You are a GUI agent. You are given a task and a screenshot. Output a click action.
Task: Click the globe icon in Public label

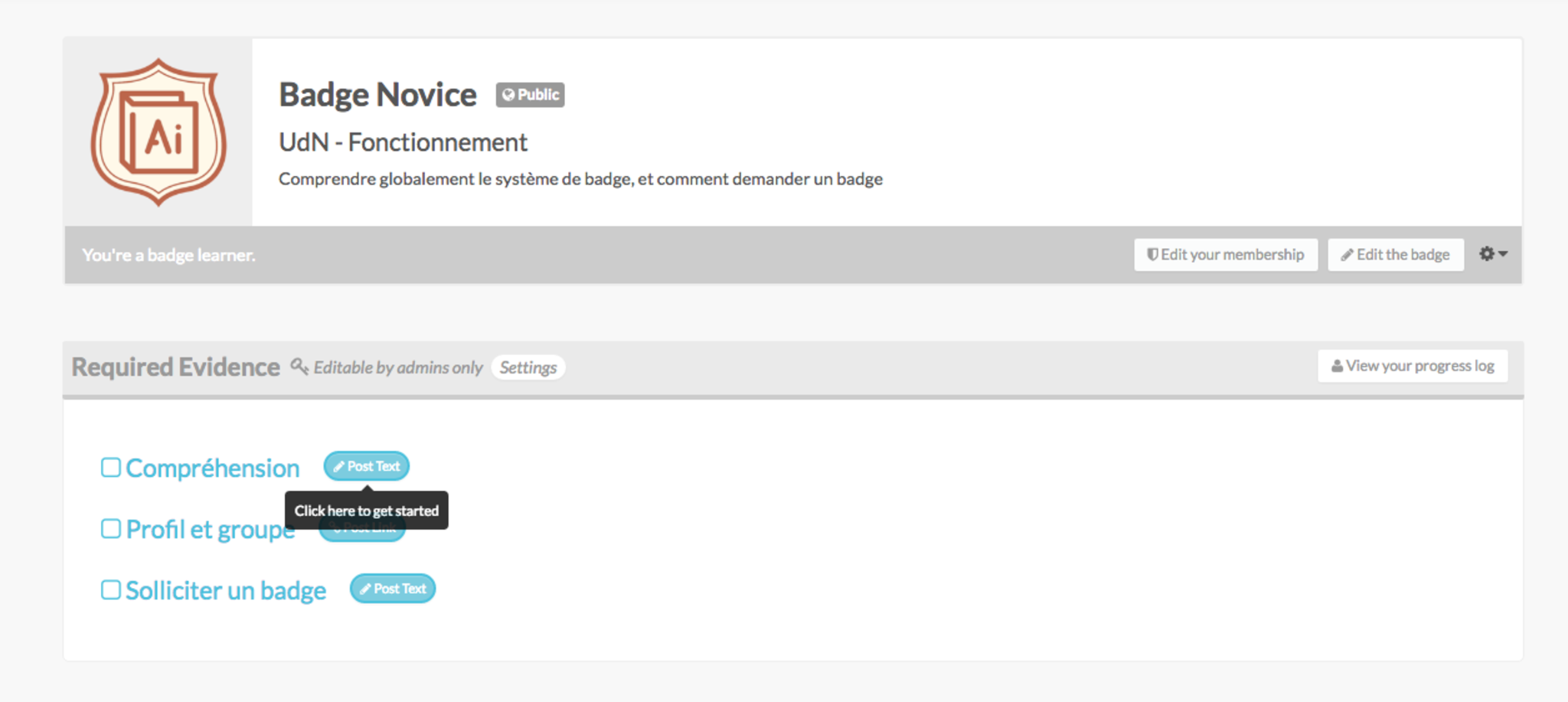coord(508,95)
